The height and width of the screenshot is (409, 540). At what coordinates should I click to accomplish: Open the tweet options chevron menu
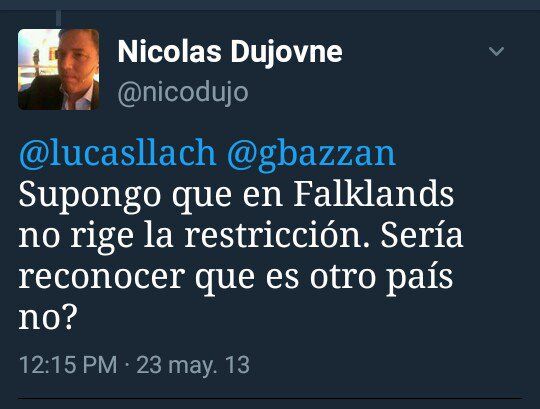(496, 51)
